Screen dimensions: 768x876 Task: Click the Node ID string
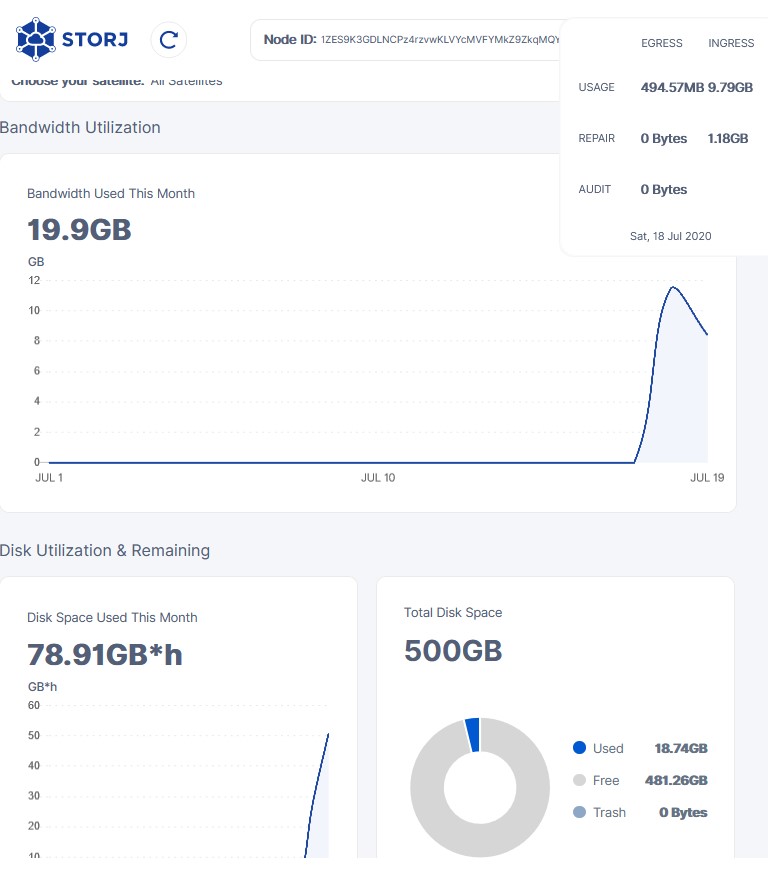(440, 40)
